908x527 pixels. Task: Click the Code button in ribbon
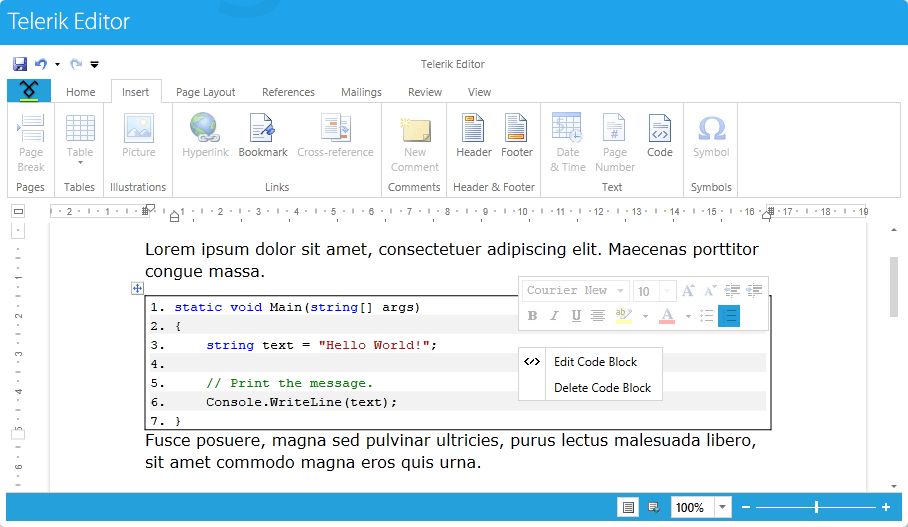(x=660, y=136)
